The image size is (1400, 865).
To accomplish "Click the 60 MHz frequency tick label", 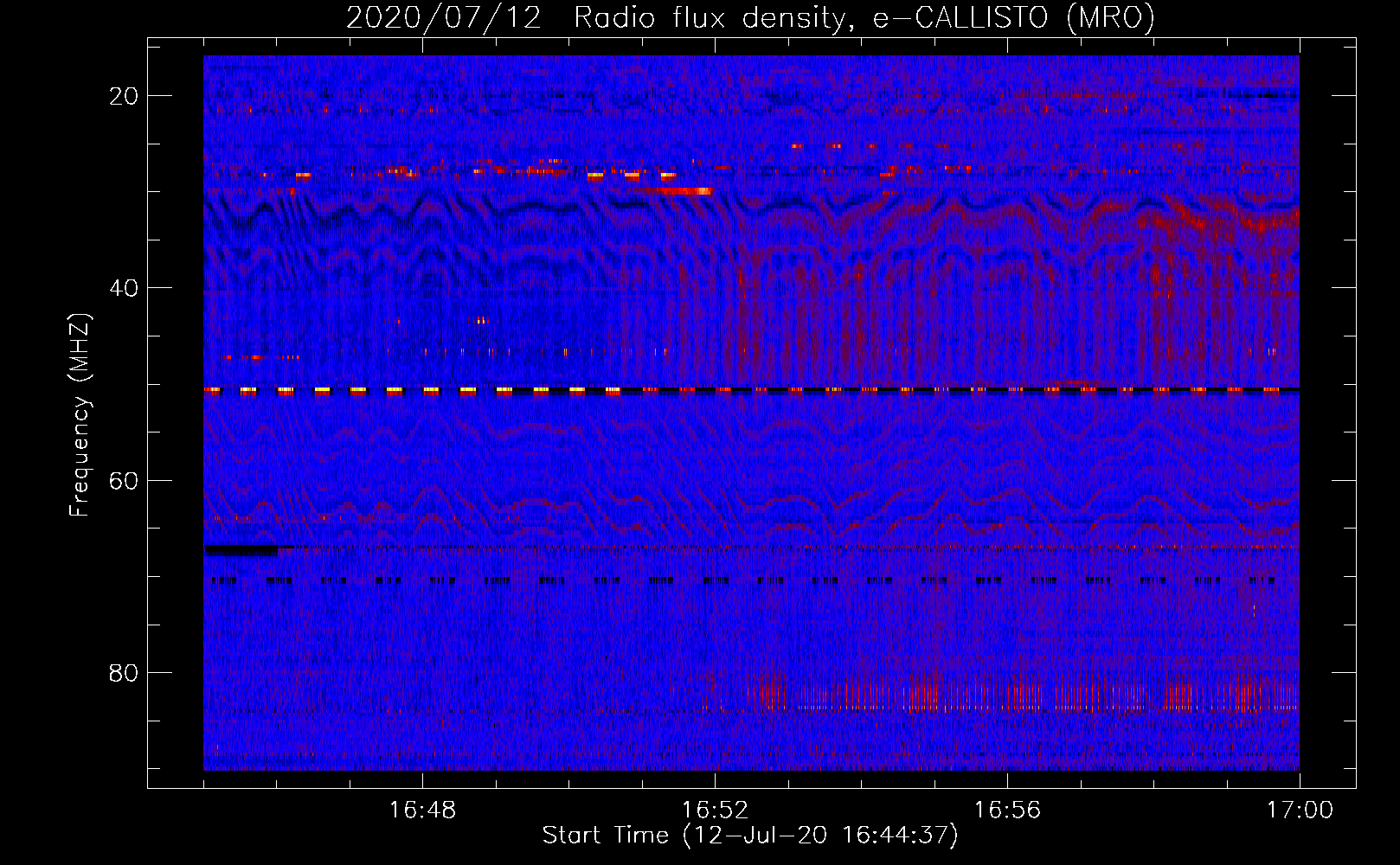I will (x=124, y=480).
